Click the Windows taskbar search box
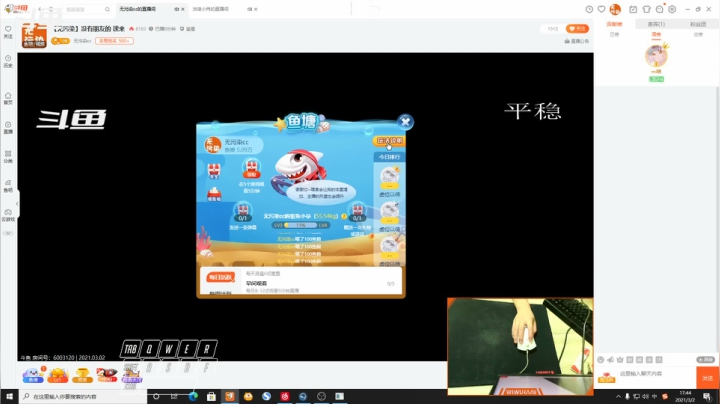Screen dimensions: 720x404 (83, 396)
